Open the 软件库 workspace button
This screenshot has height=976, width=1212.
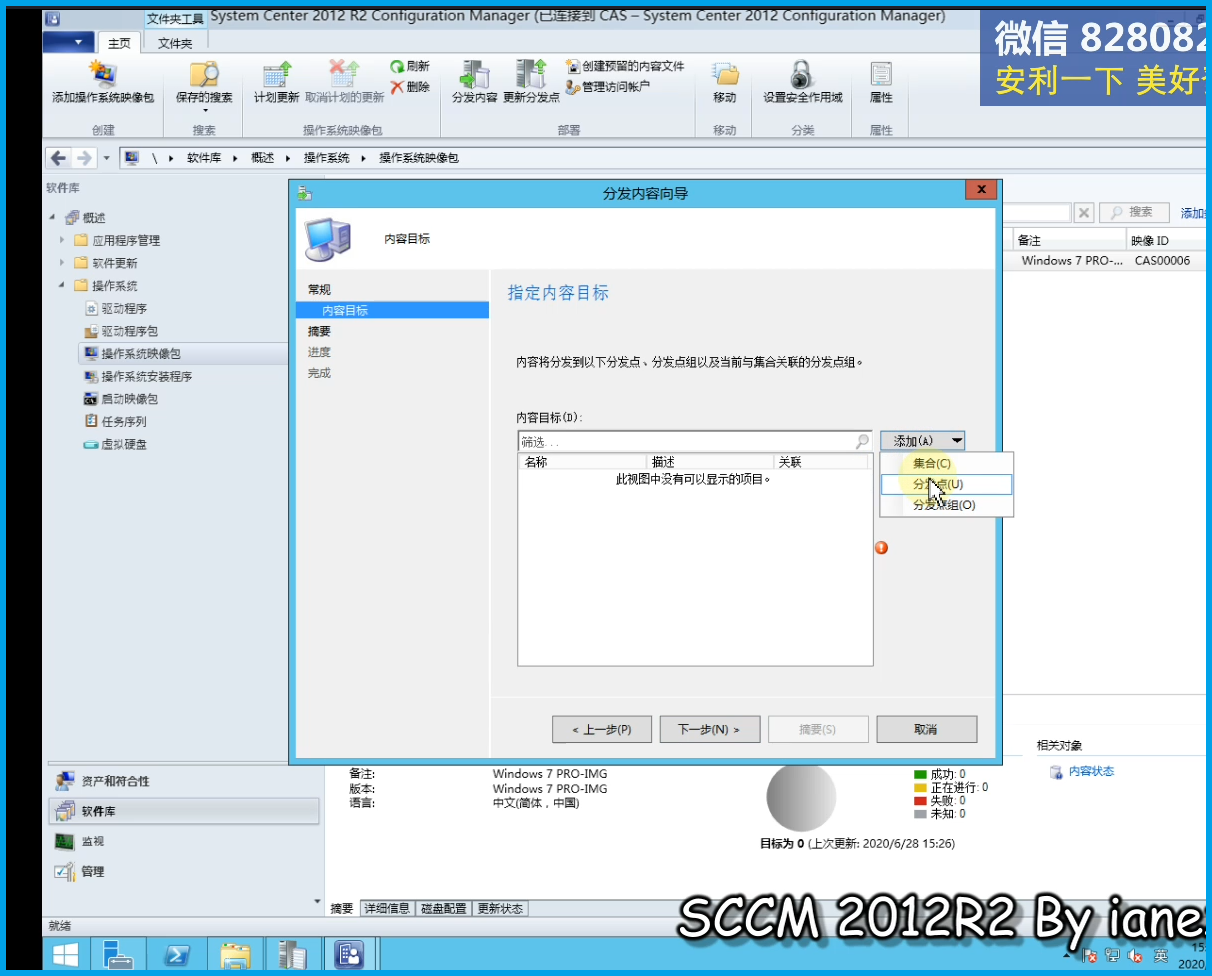pyautogui.click(x=184, y=811)
